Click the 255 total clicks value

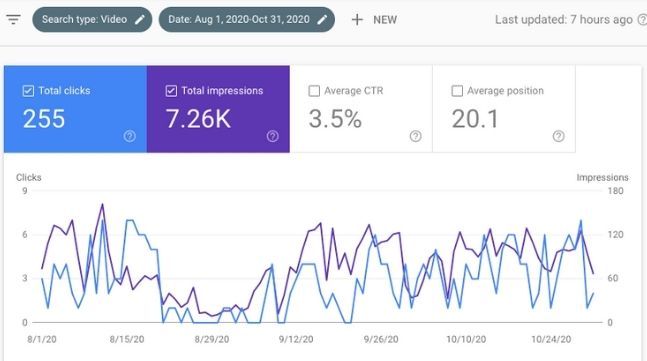pos(44,119)
